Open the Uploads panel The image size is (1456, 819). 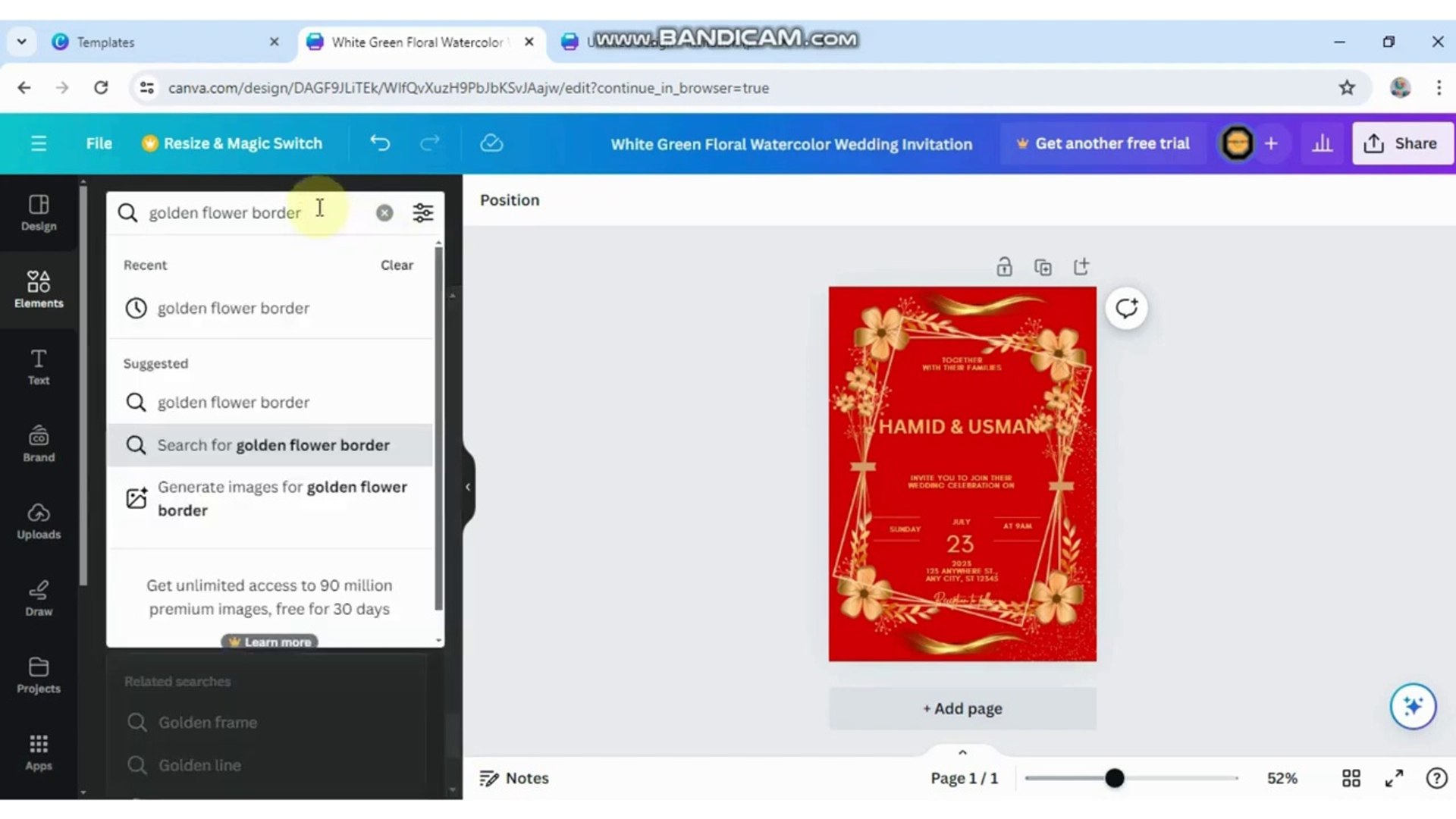click(38, 521)
